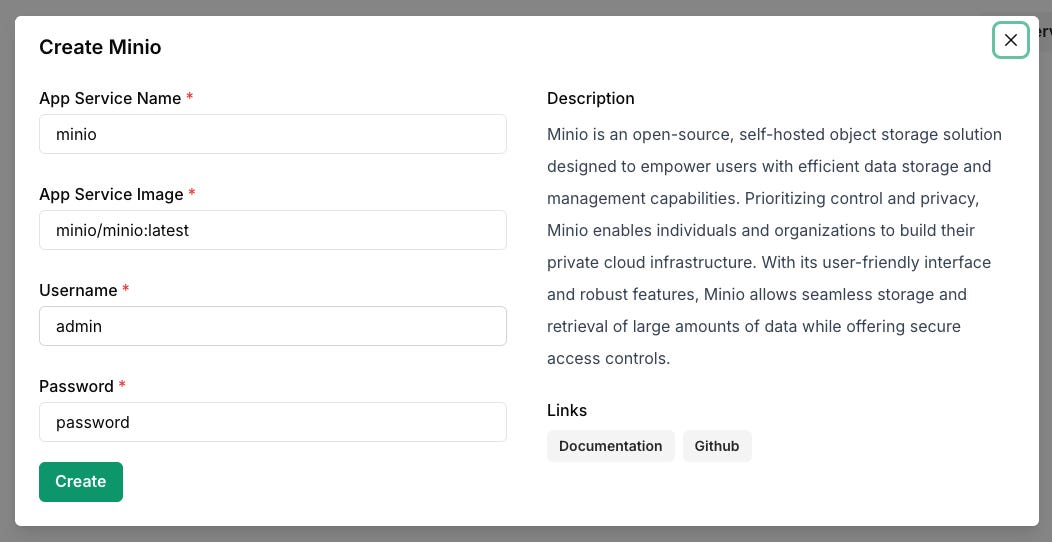Viewport: 1052px width, 542px height.
Task: Open the Documentation link
Action: coord(610,446)
